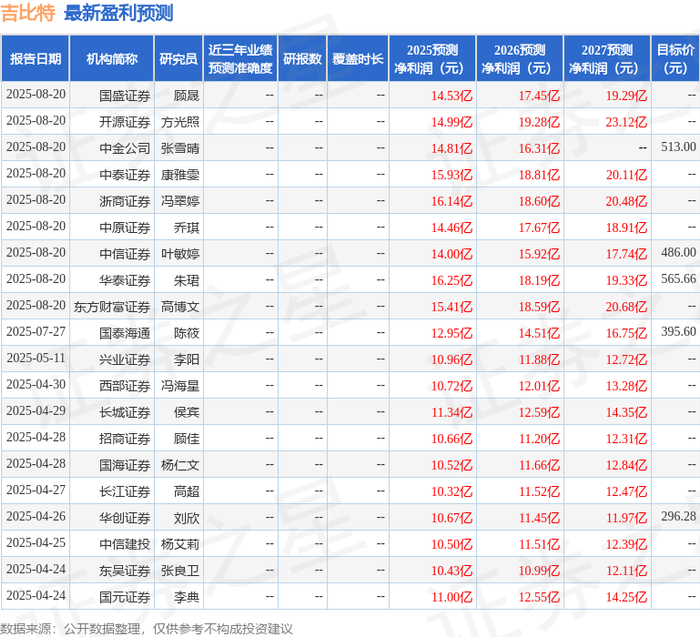
Task: Click institution 浙商证券
Action: pos(125,201)
